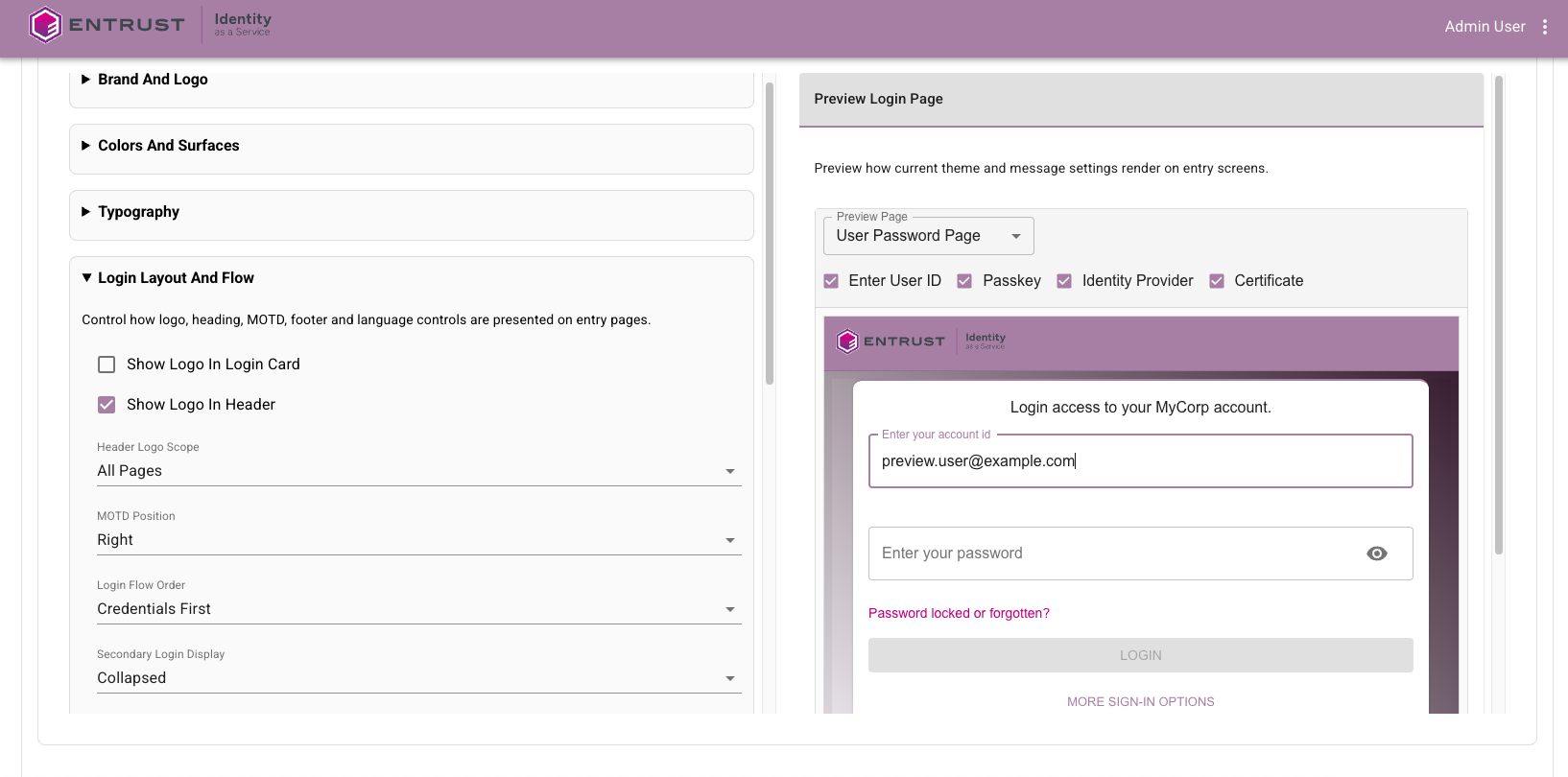Screen dimensions: 1568x777
Task: Click the LOGIN button in preview
Action: click(1140, 655)
